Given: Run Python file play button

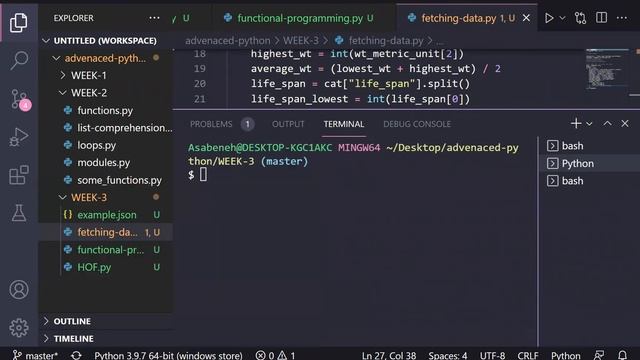Looking at the screenshot, I should pyautogui.click(x=549, y=18).
